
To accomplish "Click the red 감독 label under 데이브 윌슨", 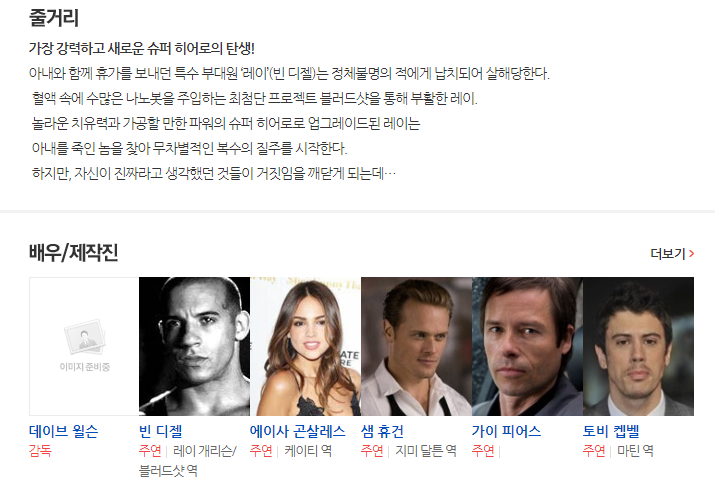I will (x=40, y=451).
